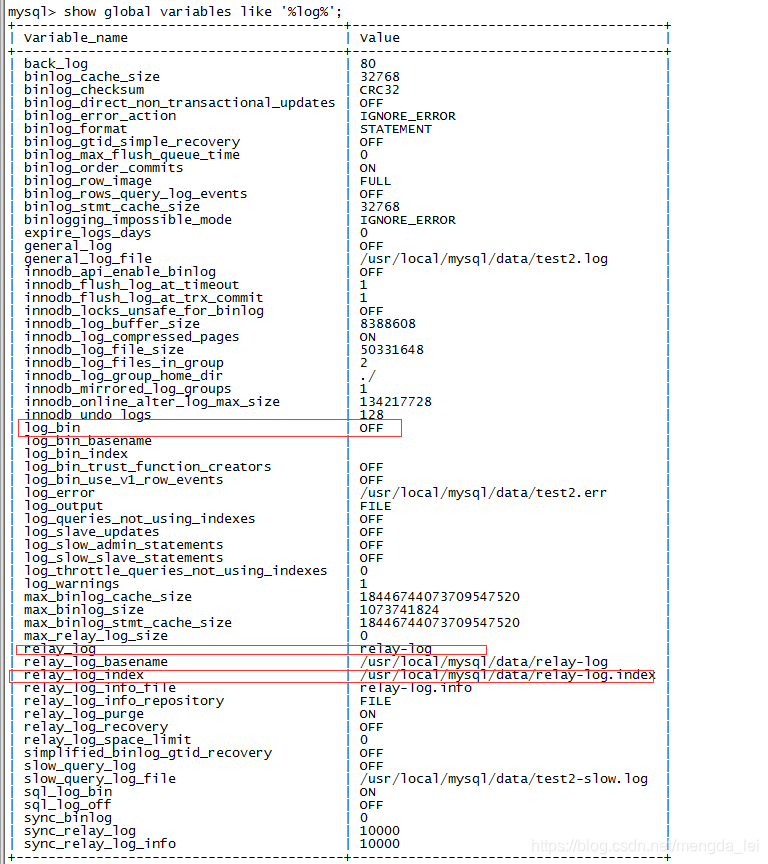This screenshot has height=864, width=768.
Task: Click binlogging_impossible_mode variable name
Action: point(128,220)
